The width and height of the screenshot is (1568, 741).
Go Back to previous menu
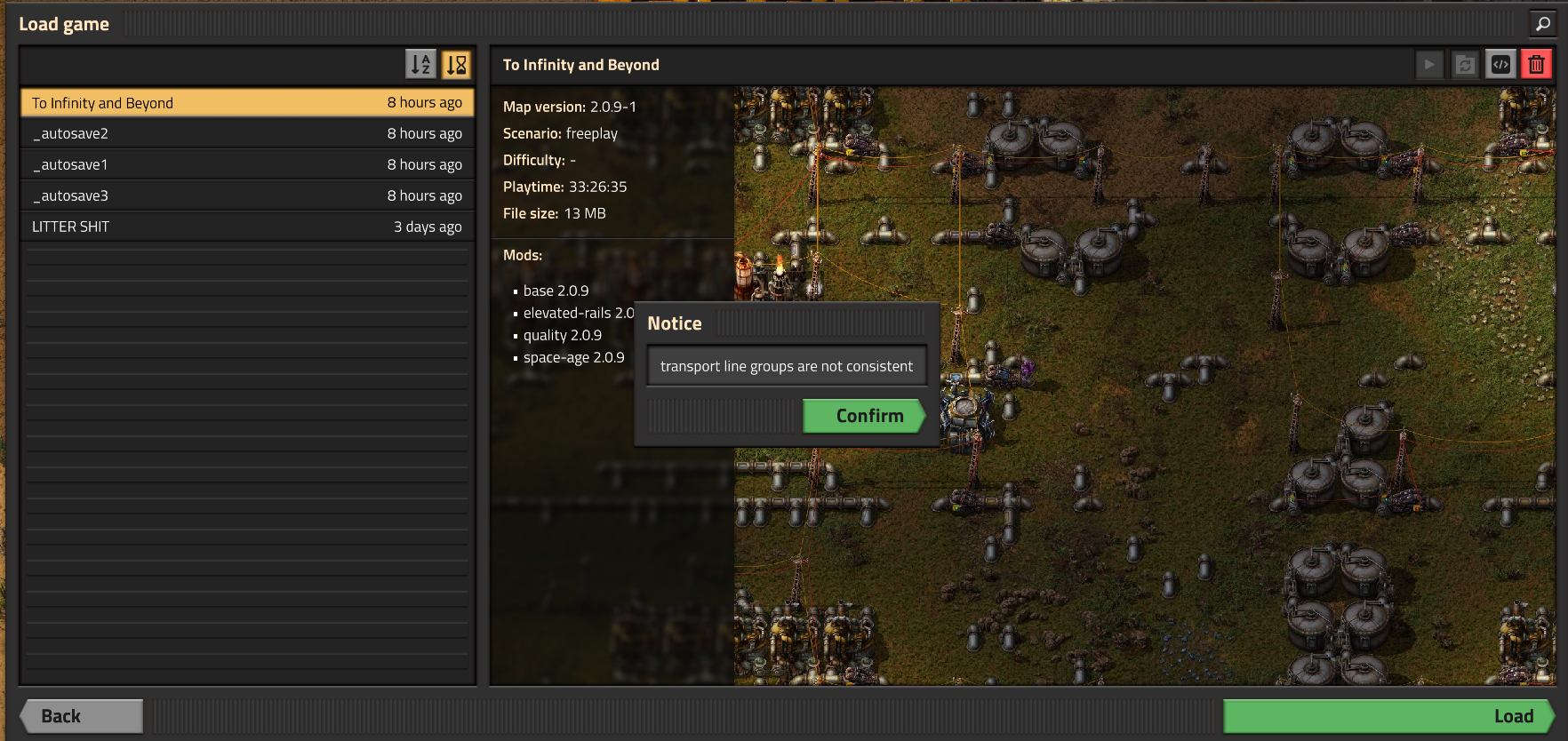tap(82, 716)
